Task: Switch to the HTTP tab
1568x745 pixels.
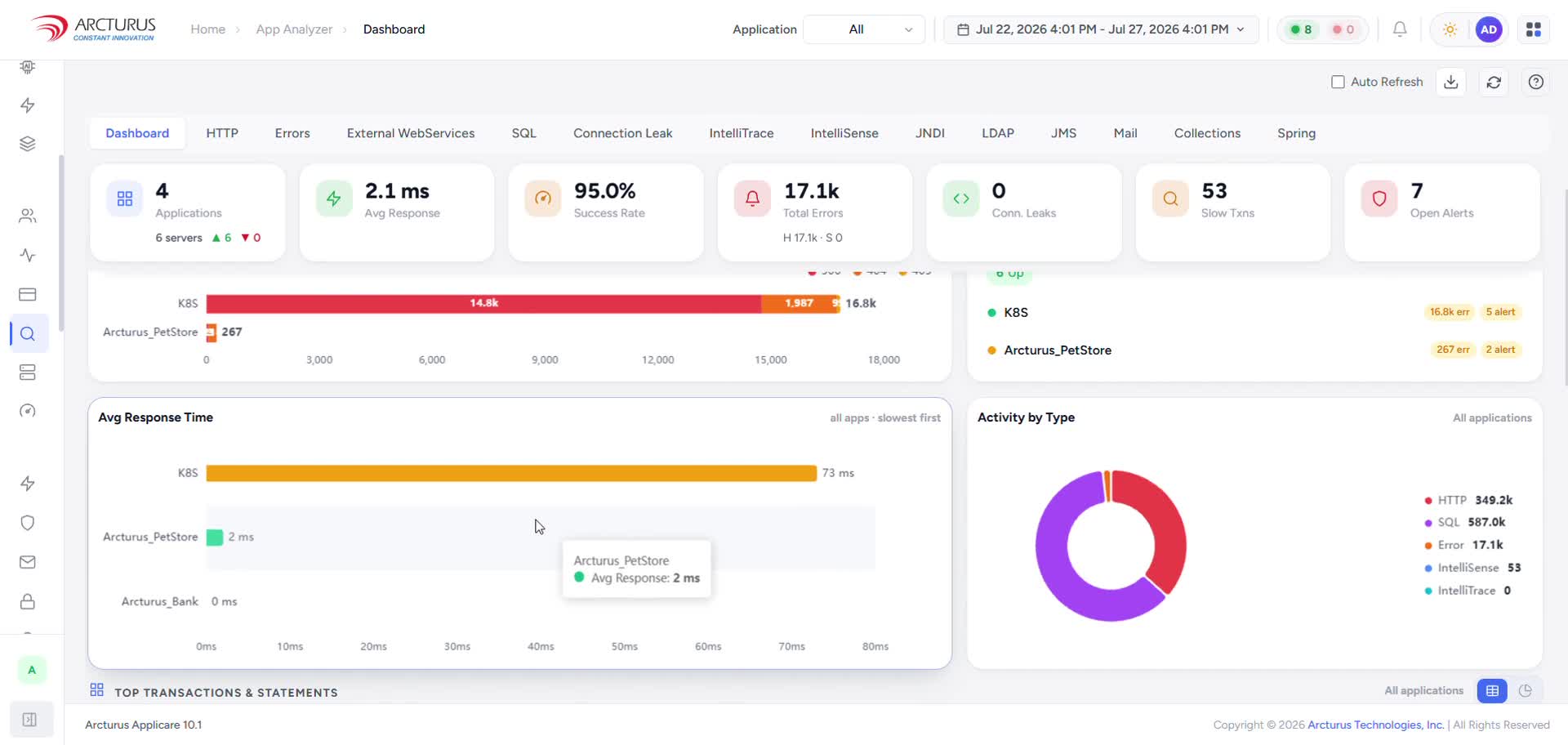Action: [222, 133]
